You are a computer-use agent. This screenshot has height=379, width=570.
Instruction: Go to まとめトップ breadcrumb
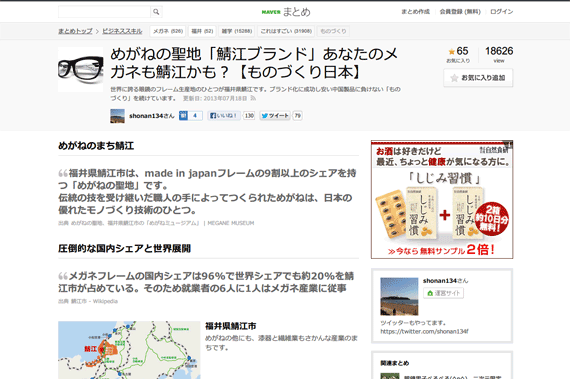pyautogui.click(x=75, y=31)
